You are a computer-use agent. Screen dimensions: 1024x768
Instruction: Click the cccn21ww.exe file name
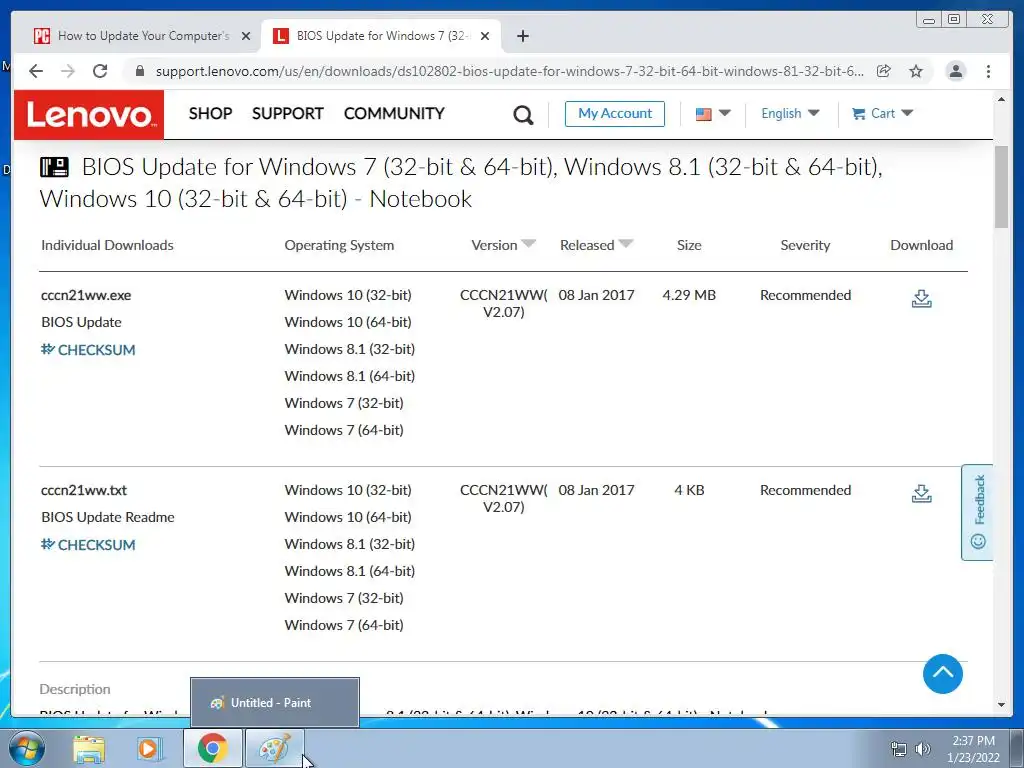(86, 295)
